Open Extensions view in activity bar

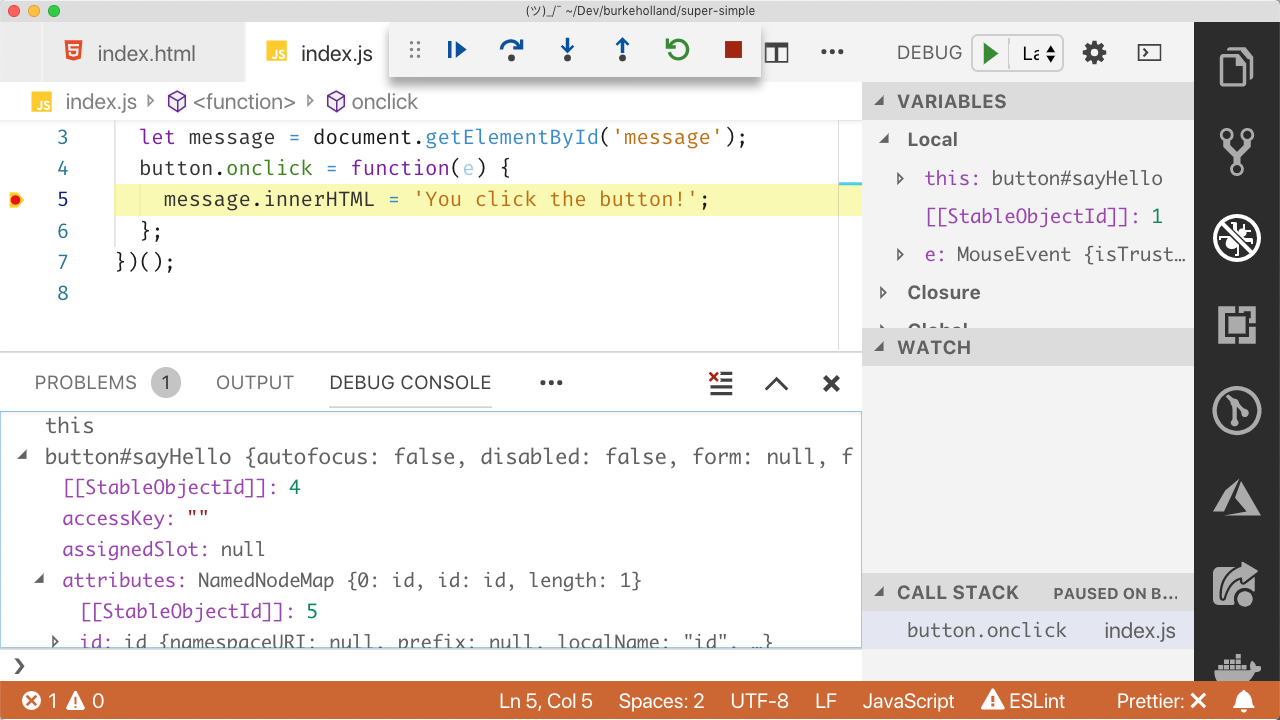tap(1237, 324)
